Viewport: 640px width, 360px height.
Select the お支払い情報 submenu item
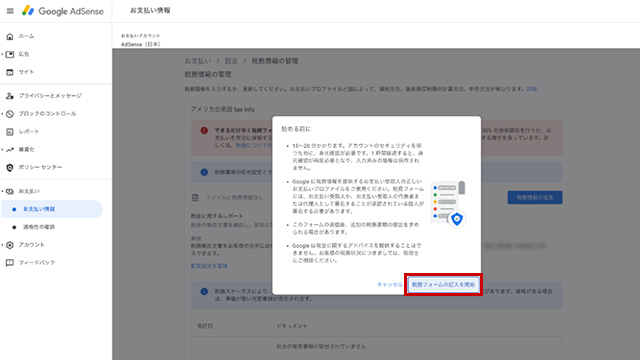point(52,209)
